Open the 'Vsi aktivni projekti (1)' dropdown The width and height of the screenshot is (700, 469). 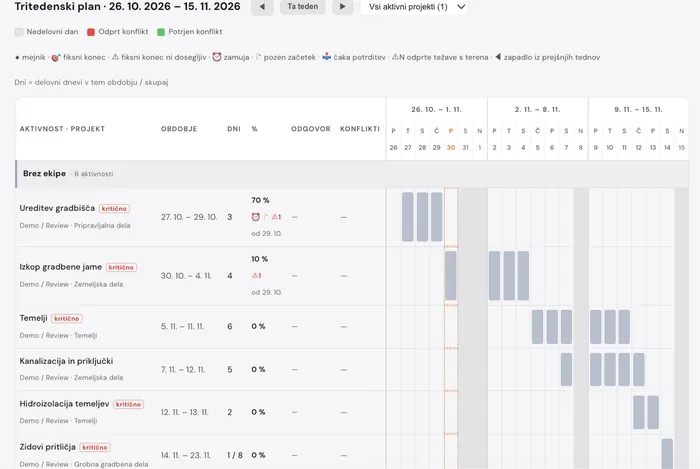coord(414,7)
